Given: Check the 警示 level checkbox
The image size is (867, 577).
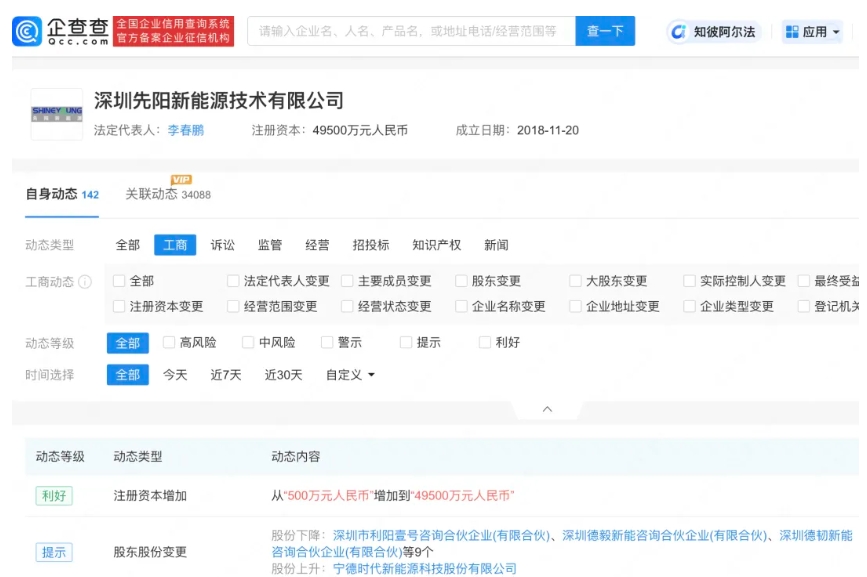Looking at the screenshot, I should coord(327,343).
